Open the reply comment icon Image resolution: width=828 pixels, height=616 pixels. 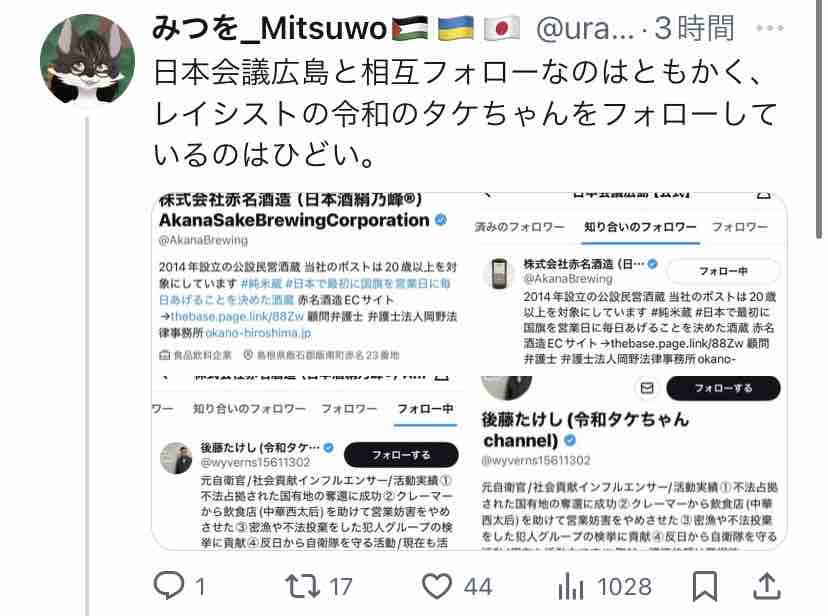168,586
